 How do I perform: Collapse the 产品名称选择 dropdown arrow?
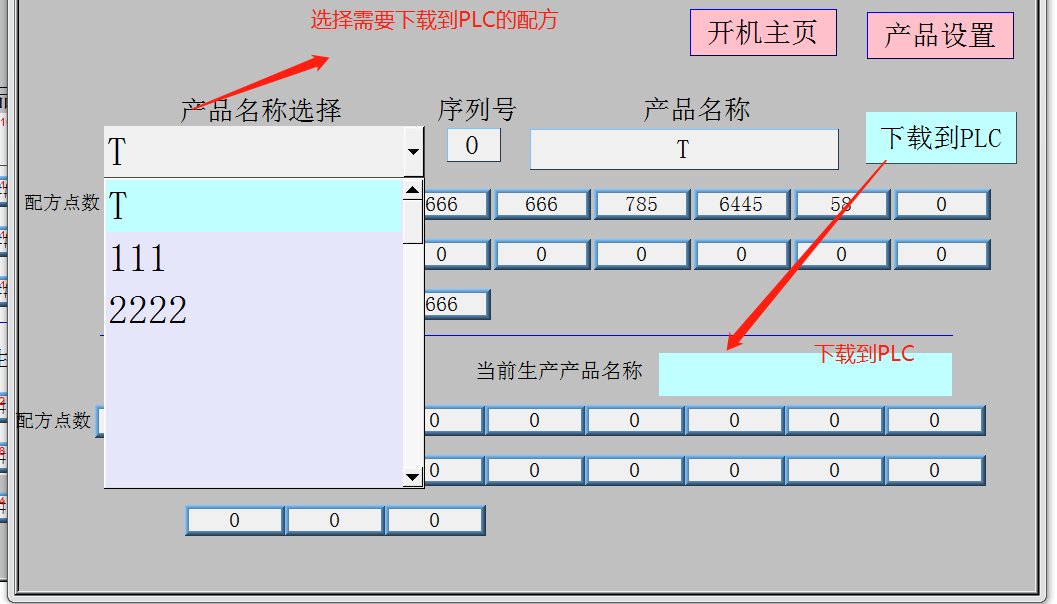tap(413, 152)
